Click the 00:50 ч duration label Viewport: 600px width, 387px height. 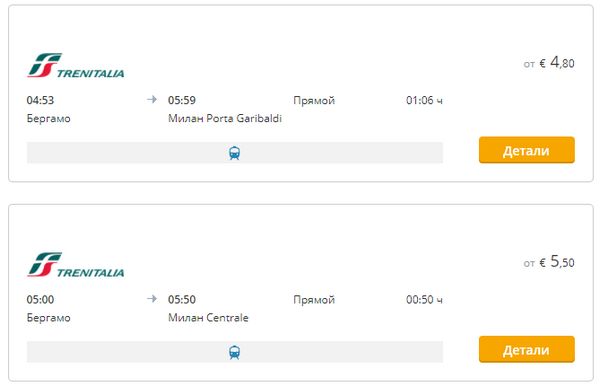[424, 299]
